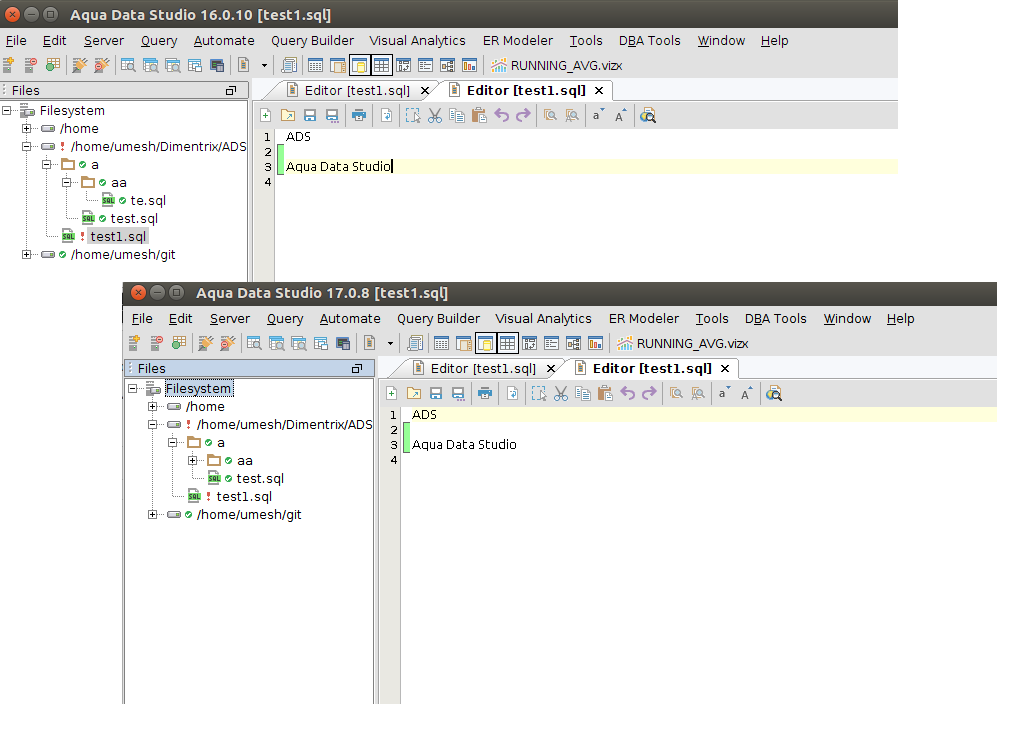Toggle highlighted yellow panel button in 17.0.8 toolbar

[x=486, y=343]
